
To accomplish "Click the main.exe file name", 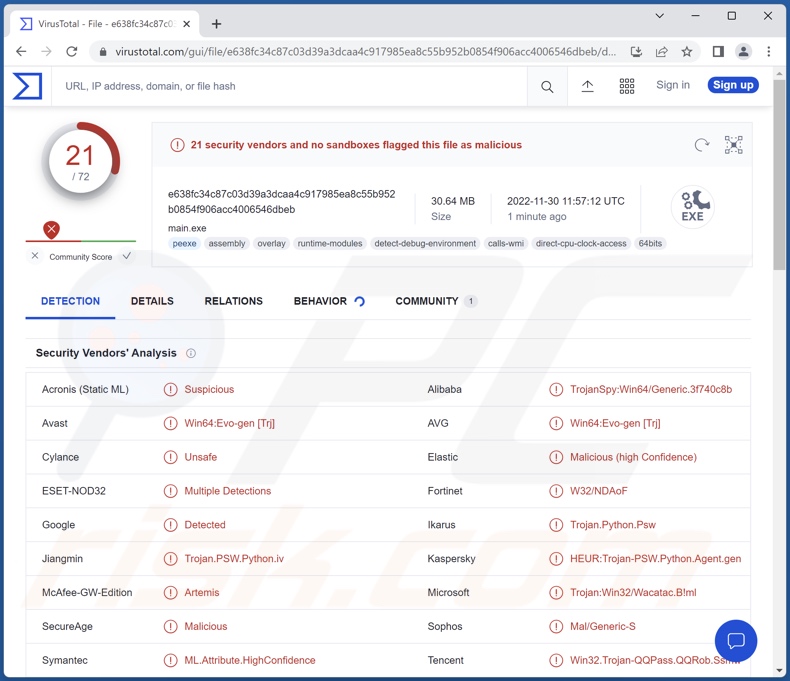I will point(187,228).
